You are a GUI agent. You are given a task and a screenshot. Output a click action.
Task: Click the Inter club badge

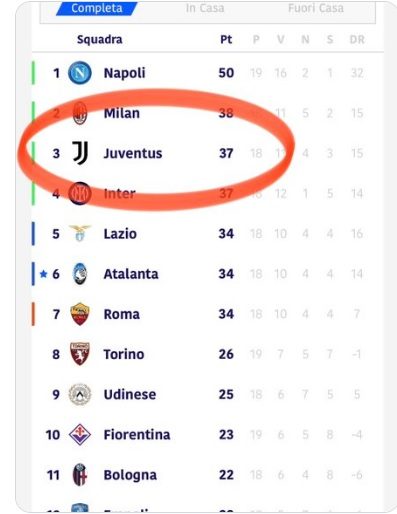pyautogui.click(x=80, y=193)
